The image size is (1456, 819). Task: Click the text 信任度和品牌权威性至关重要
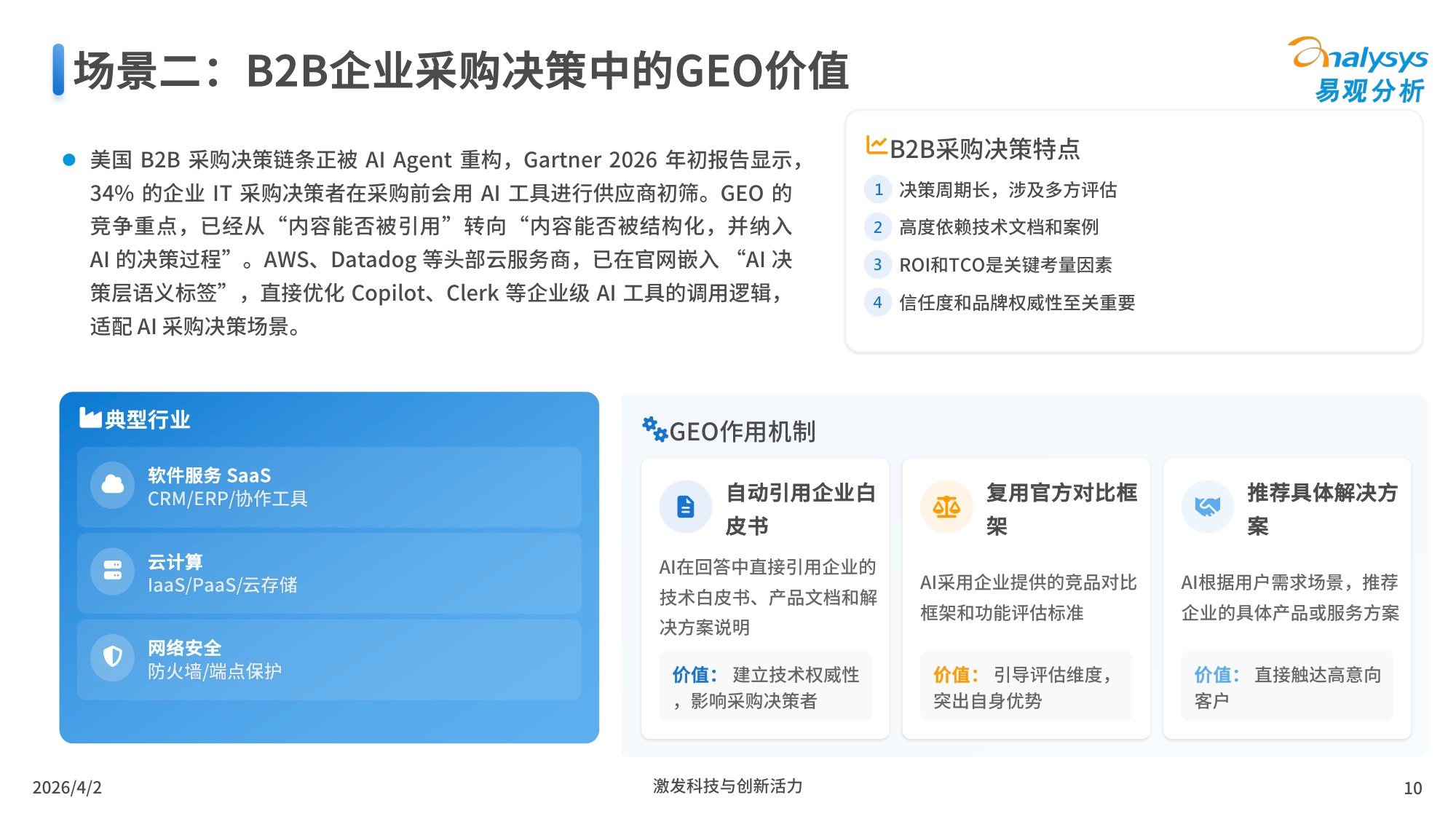tap(1017, 303)
